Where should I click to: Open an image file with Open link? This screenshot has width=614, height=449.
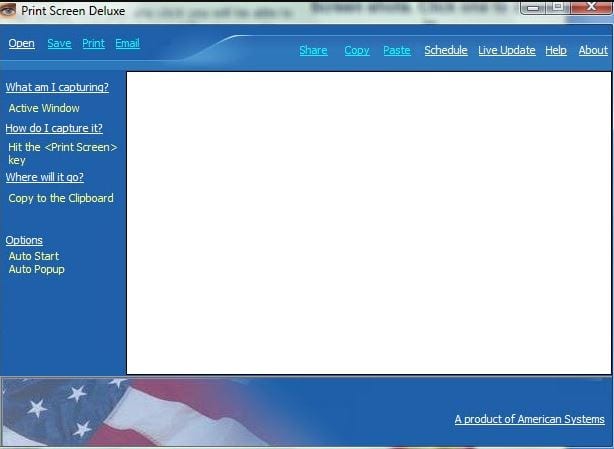pos(21,44)
